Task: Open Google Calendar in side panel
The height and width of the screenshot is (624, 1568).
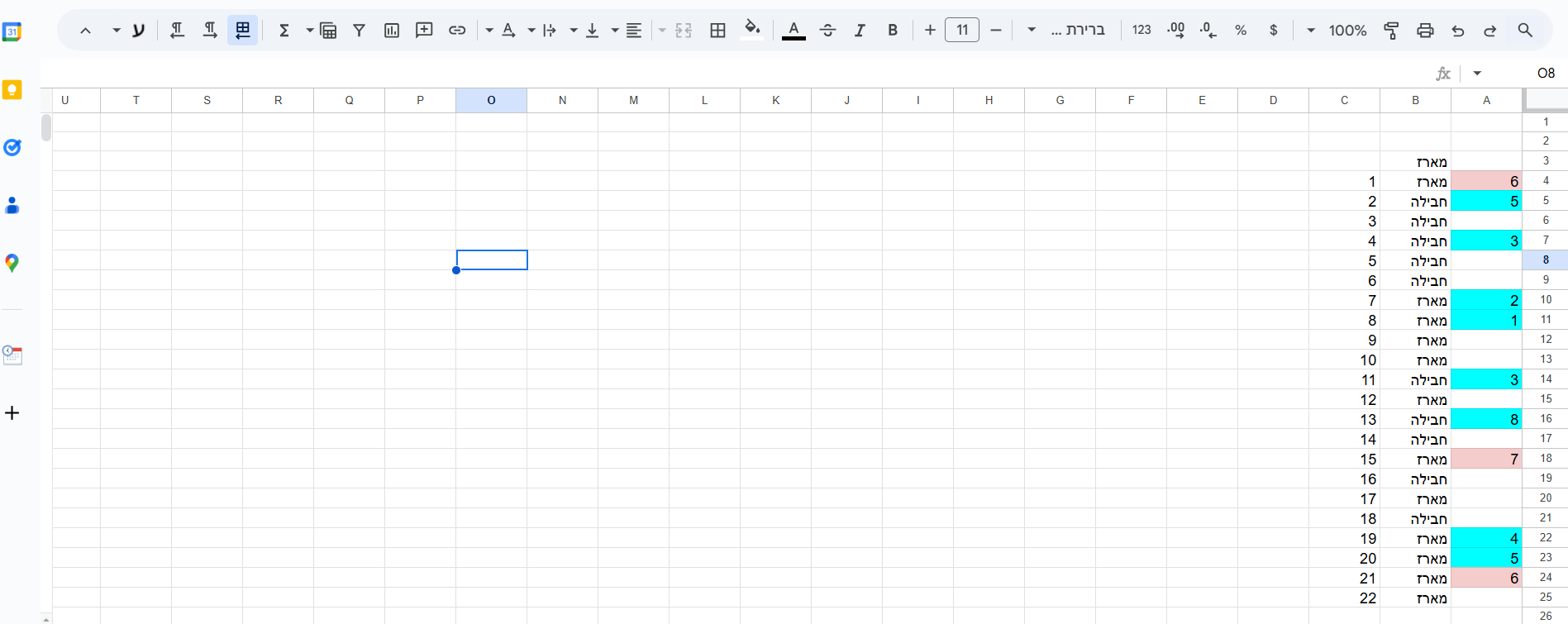Action: 12,32
